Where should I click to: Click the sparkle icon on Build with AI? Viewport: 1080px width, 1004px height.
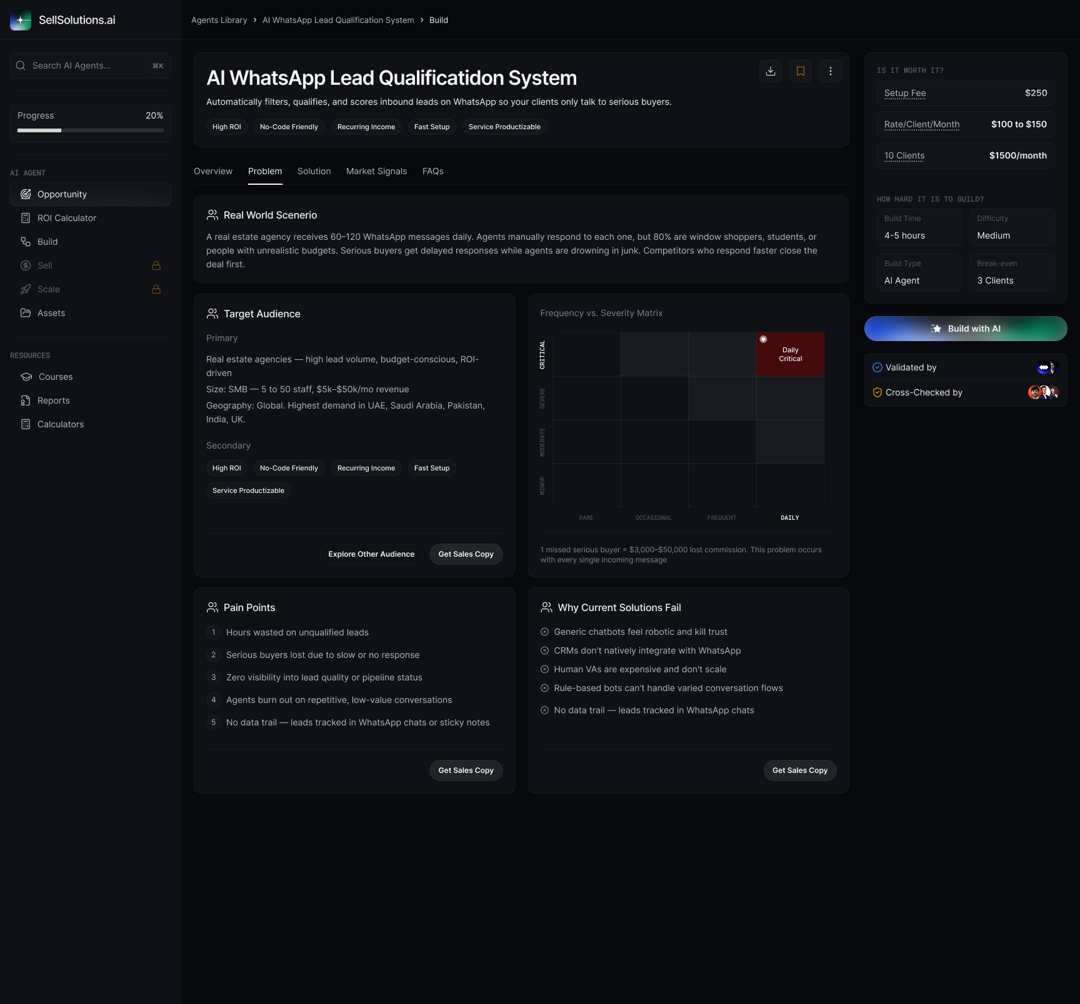936,328
